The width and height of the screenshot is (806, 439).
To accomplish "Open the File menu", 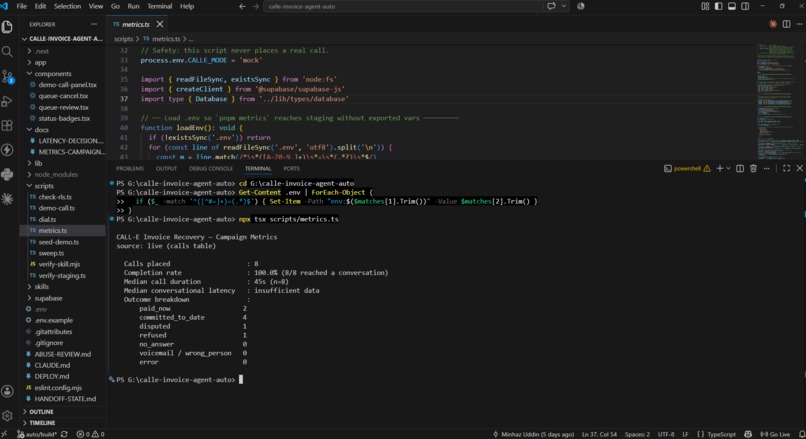I will pos(22,6).
